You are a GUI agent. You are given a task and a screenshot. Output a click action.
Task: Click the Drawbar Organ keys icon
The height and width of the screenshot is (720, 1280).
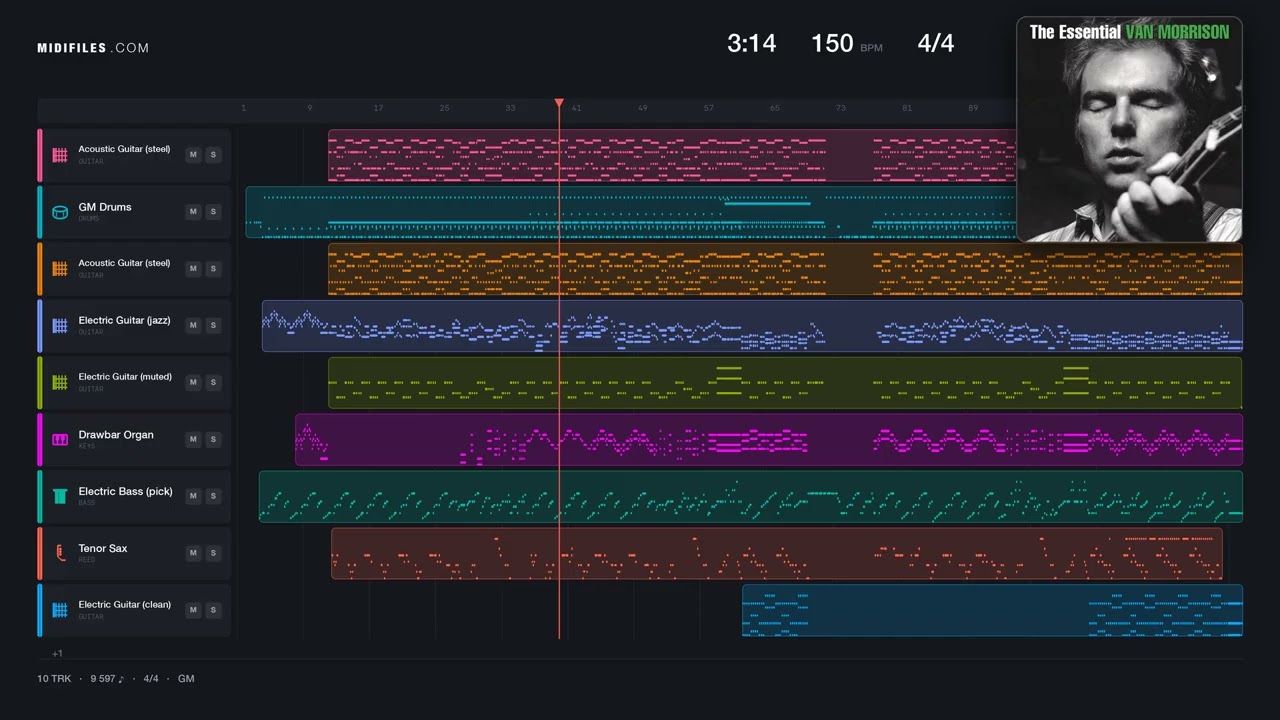pos(60,439)
